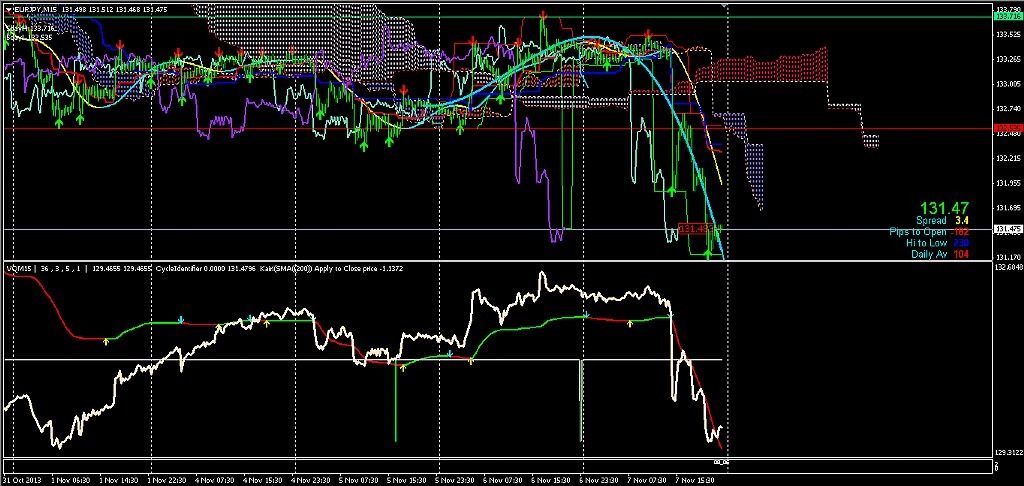Click the Hi to Low readout
The width and height of the screenshot is (1024, 486).
coord(937,242)
